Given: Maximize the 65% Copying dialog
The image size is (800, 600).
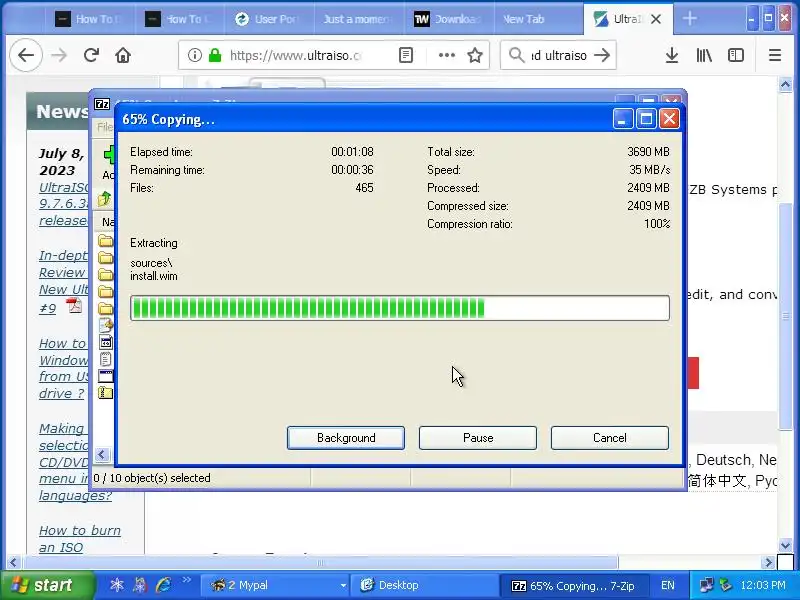Looking at the screenshot, I should pos(646,119).
